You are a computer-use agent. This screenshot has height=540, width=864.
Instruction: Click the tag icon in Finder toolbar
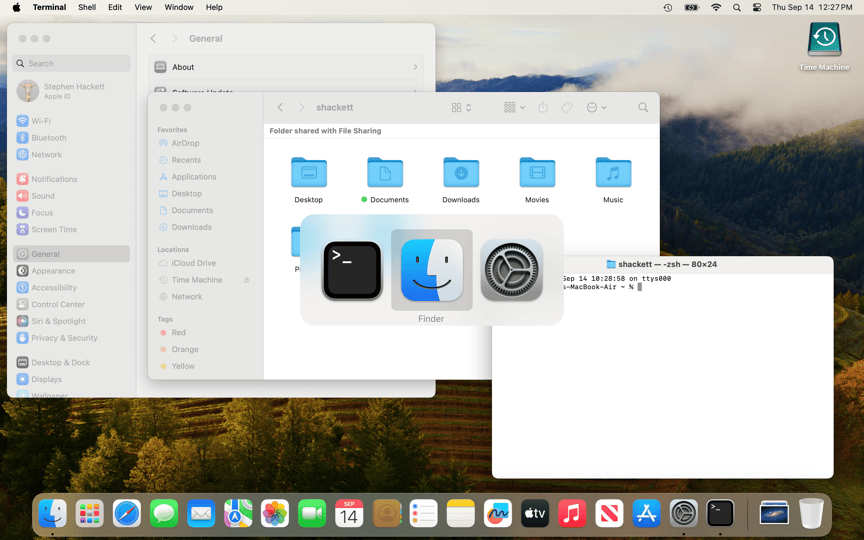(566, 107)
